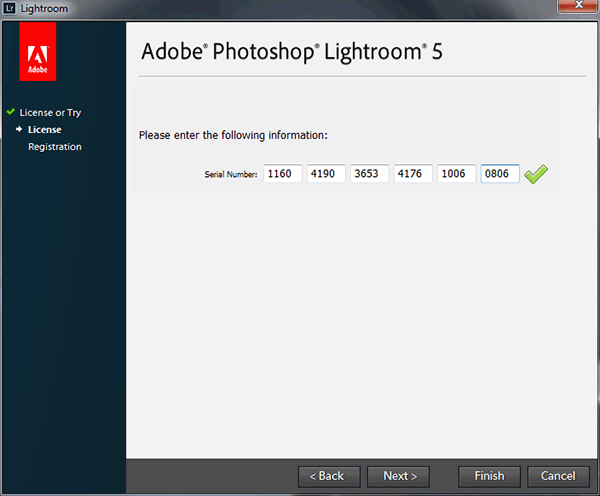Cancel the installation with Cancel button
The image size is (600, 496).
(x=558, y=476)
